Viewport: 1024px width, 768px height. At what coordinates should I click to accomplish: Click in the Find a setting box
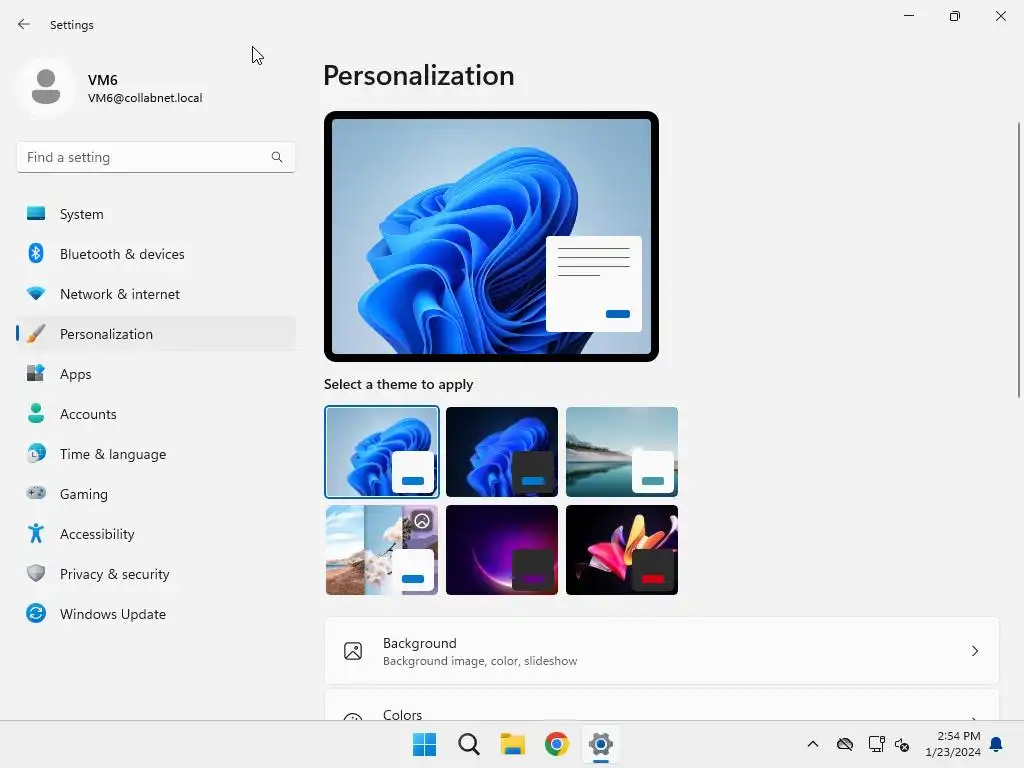[155, 157]
